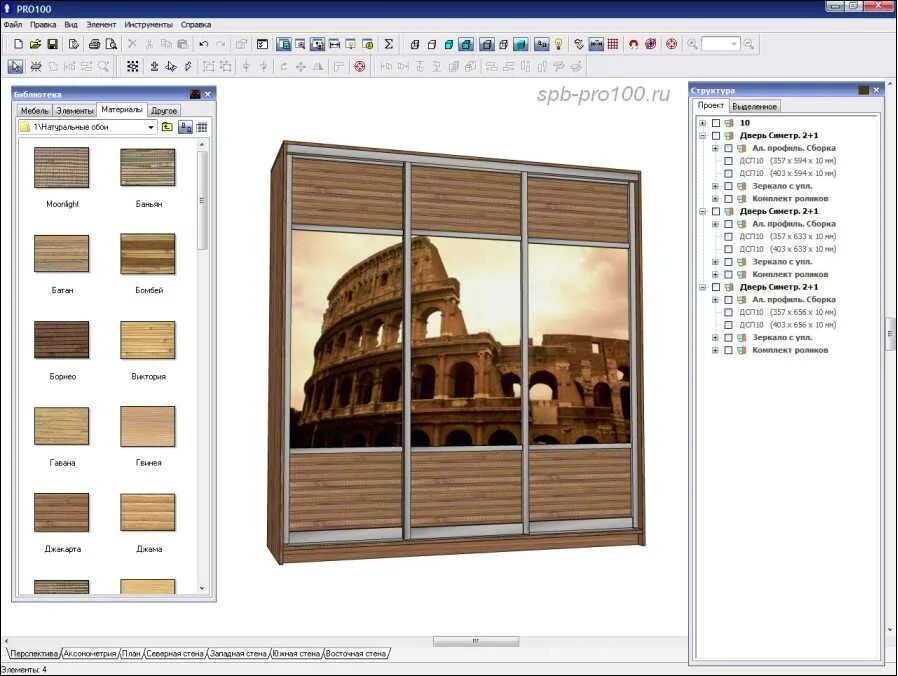Expand the topmost Ал. профиль. Сборка node

715,148
